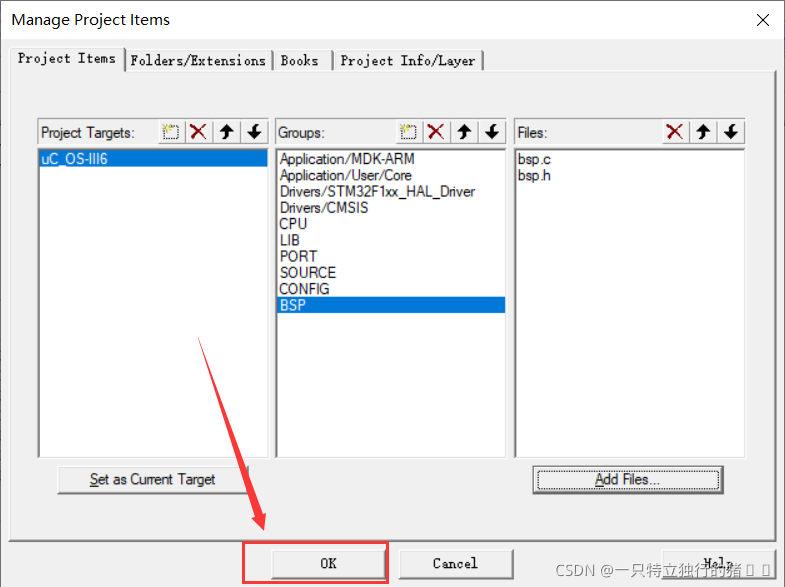Select the CONFIG group

pos(390,289)
